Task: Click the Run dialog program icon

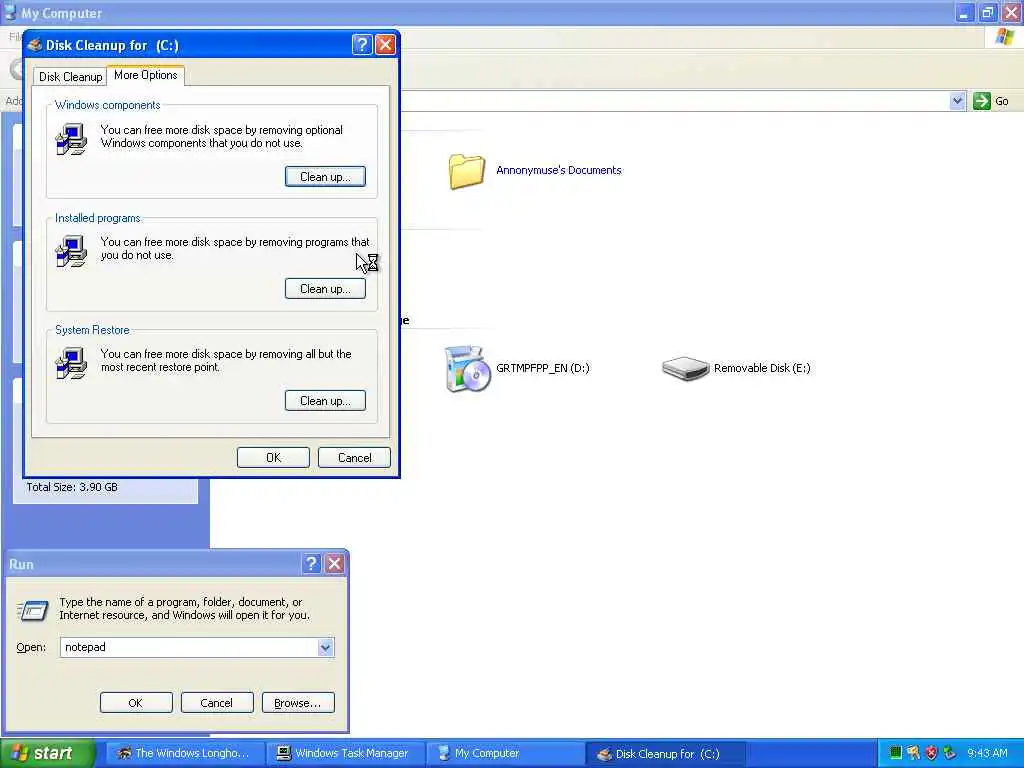Action: 33,610
